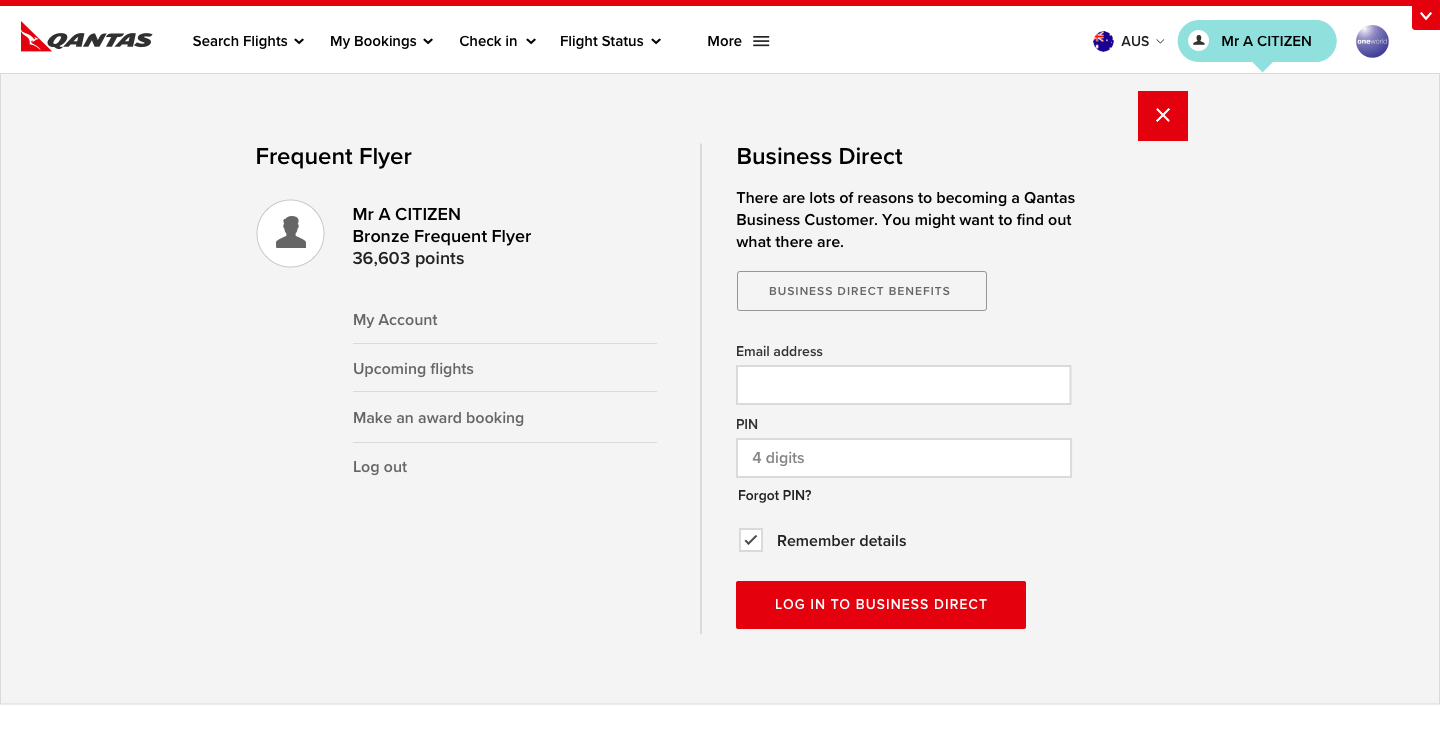Open the Flight Status menu
Viewport: 1440px width, 750px height.
point(610,41)
